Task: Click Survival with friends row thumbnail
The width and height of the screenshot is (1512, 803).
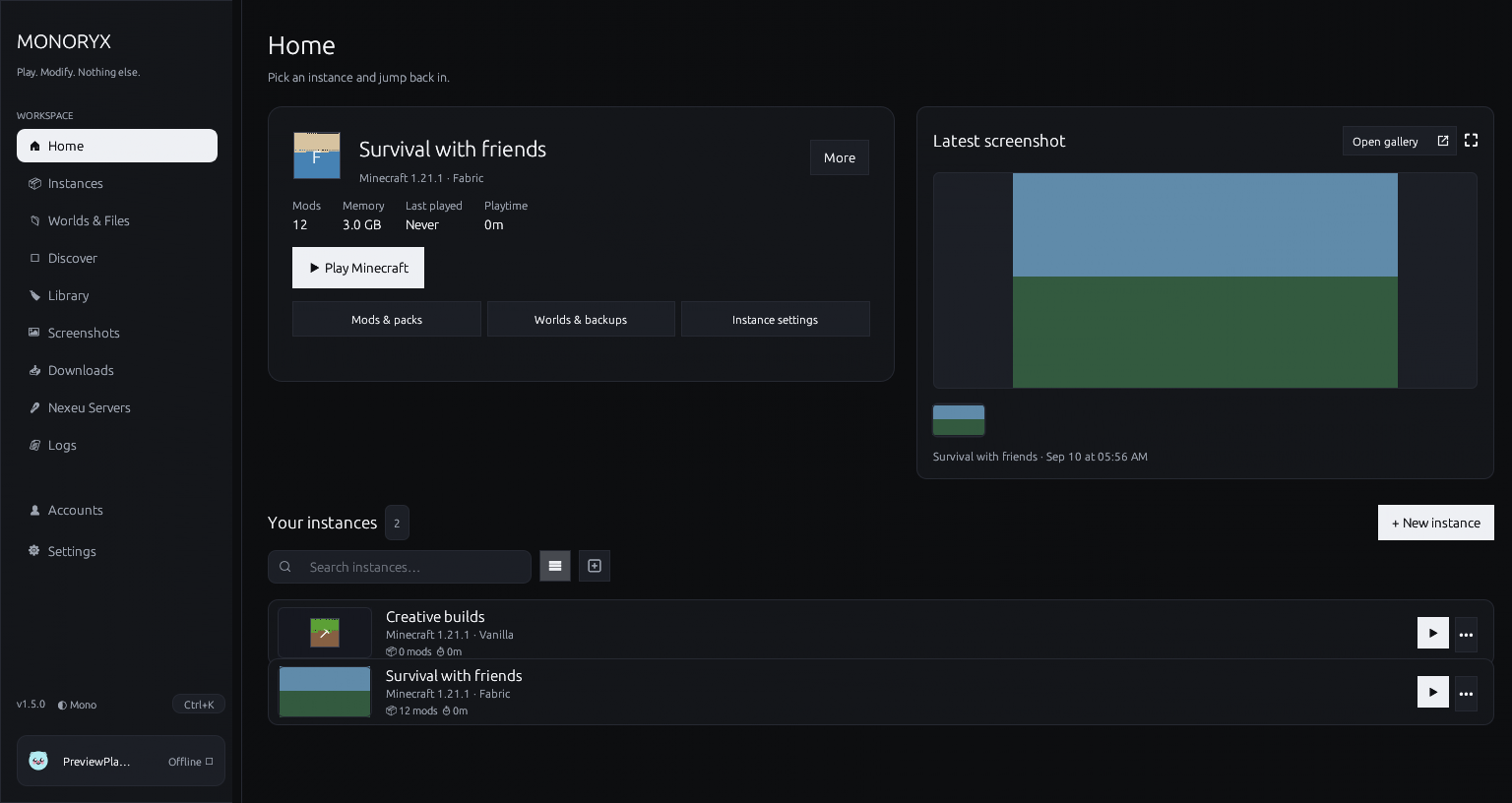Action: [325, 692]
